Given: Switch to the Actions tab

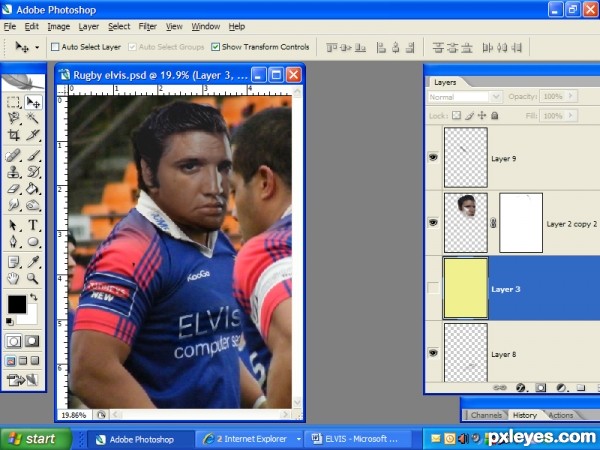Looking at the screenshot, I should [560, 415].
